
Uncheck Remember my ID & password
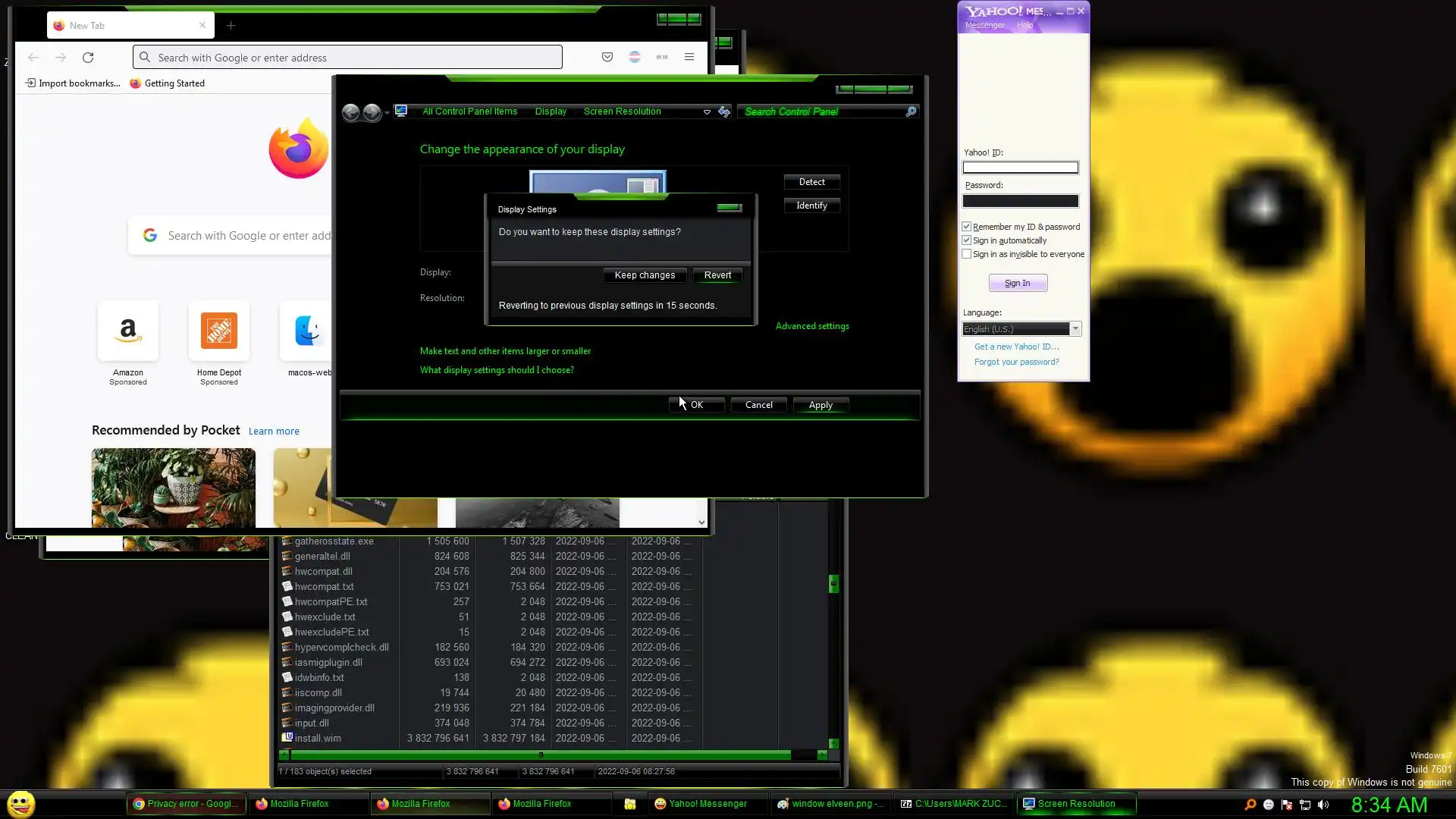click(x=967, y=227)
